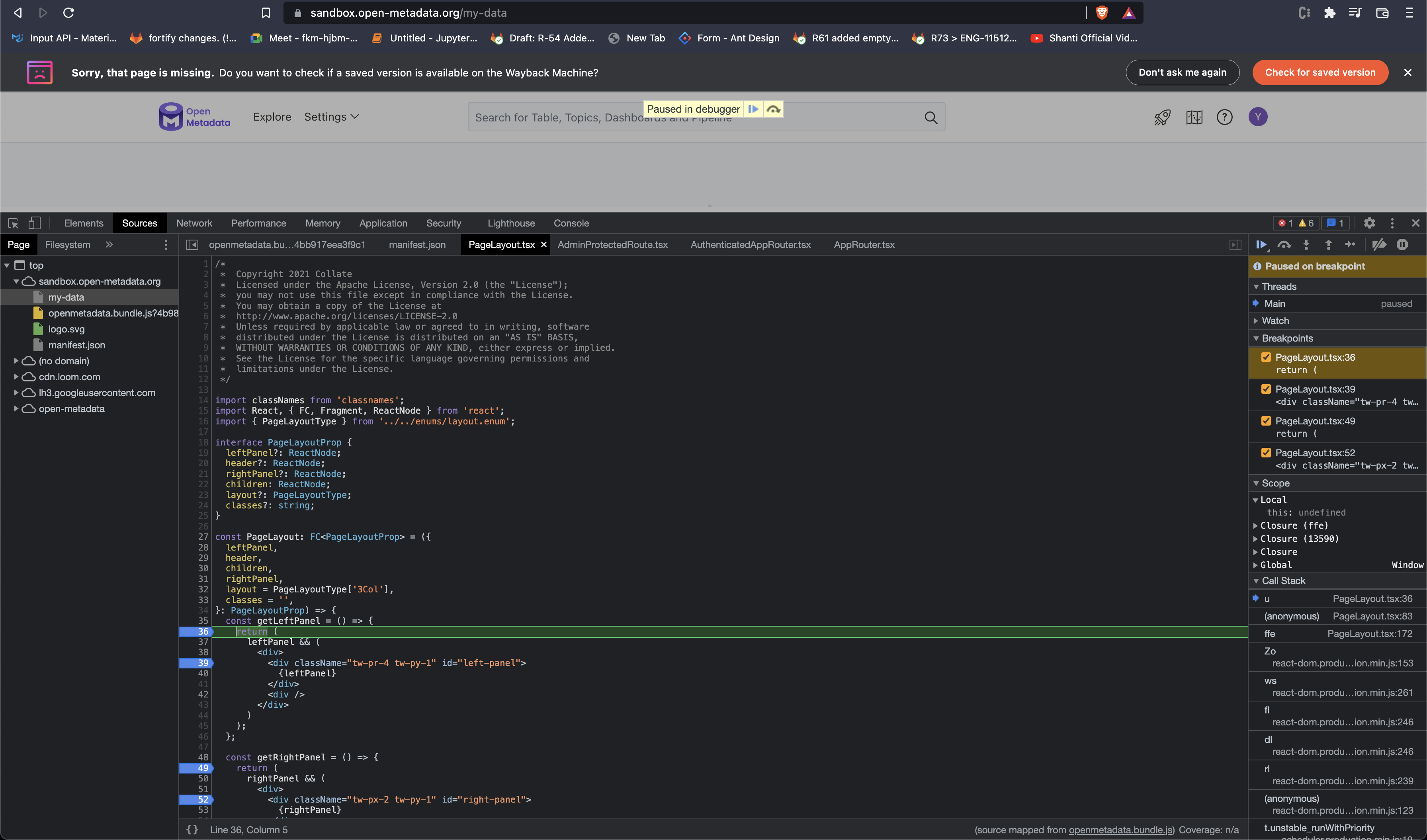Click Pause on exceptions icon
The image size is (1427, 840).
coord(1402,244)
